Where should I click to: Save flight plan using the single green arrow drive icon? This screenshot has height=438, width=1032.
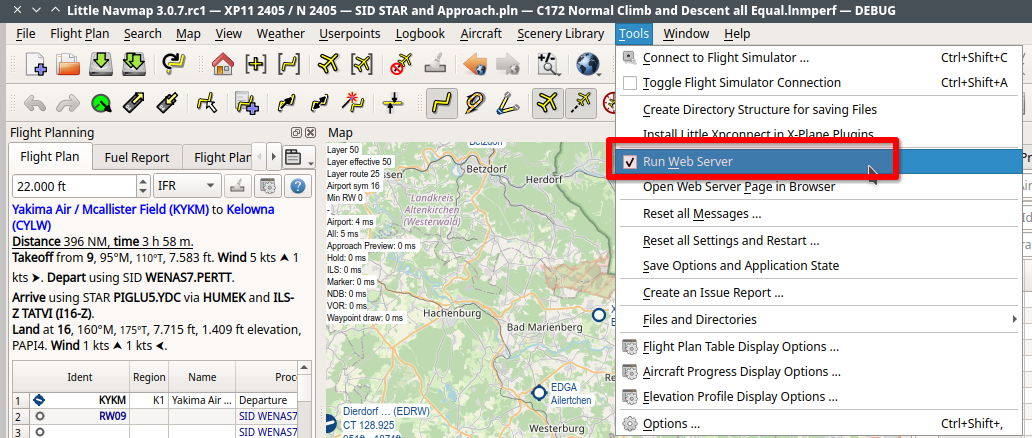click(100, 65)
